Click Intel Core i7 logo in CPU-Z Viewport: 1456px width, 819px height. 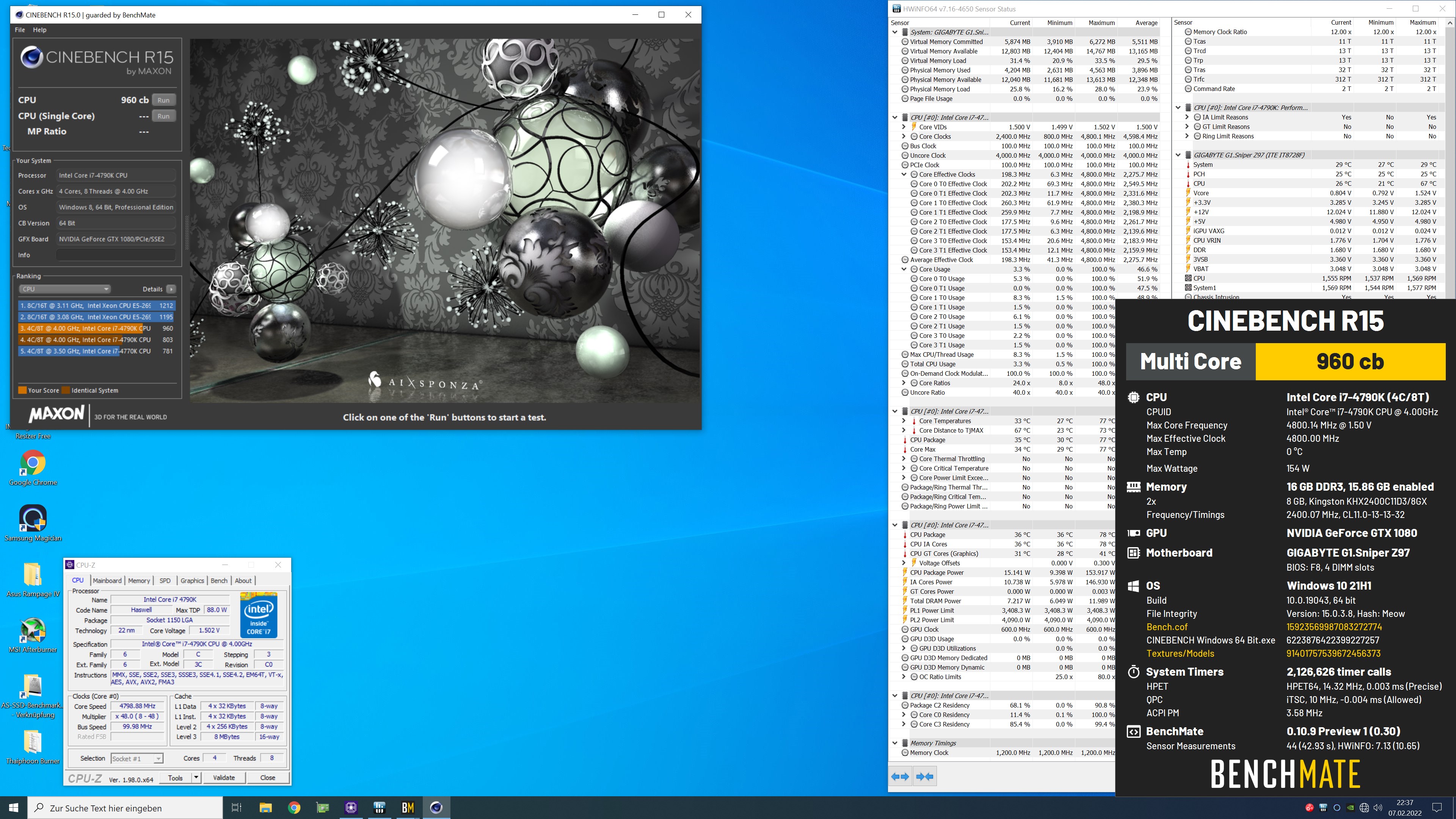point(258,615)
